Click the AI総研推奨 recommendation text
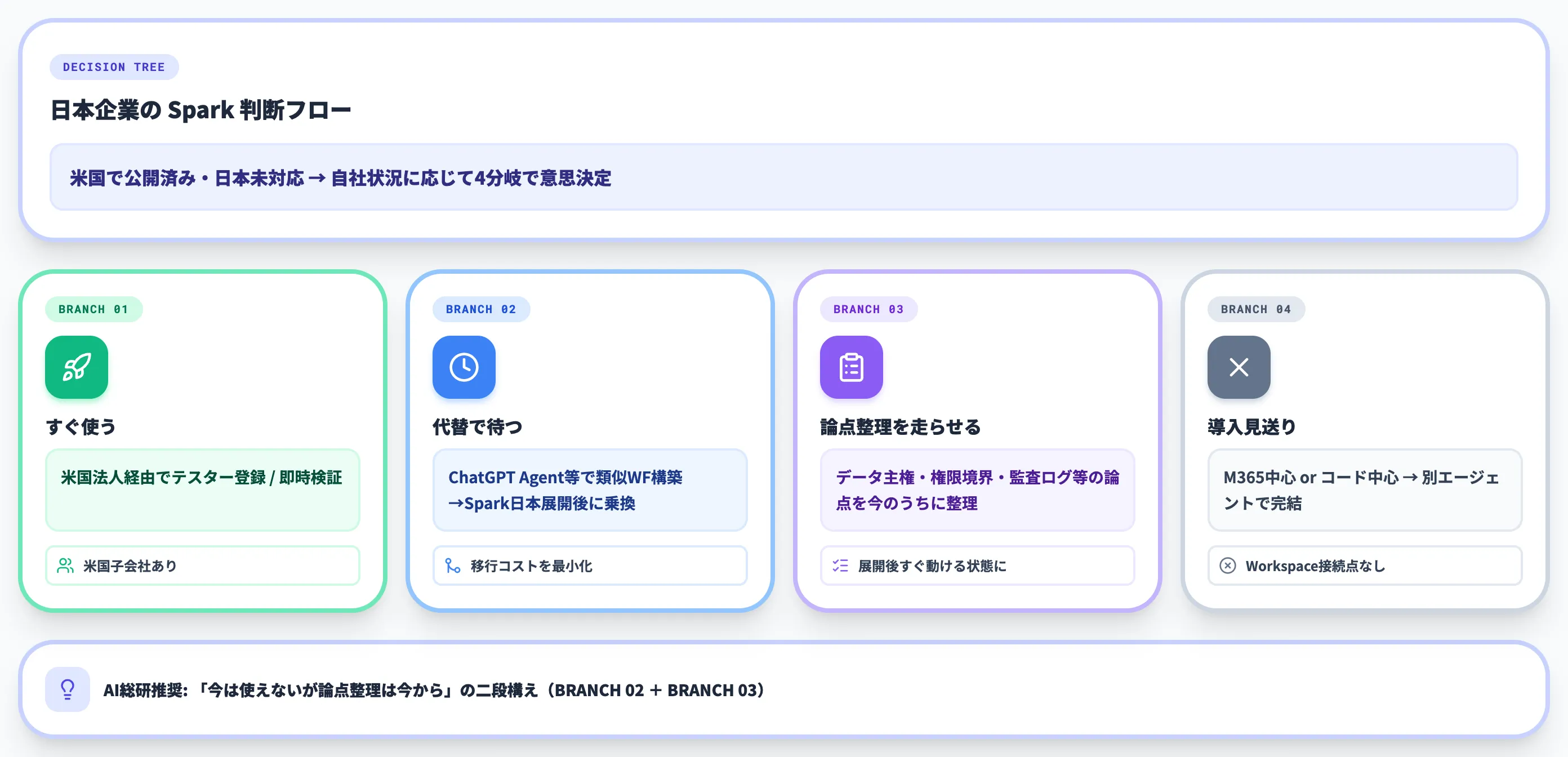Viewport: 1568px width, 757px height. pos(434,690)
